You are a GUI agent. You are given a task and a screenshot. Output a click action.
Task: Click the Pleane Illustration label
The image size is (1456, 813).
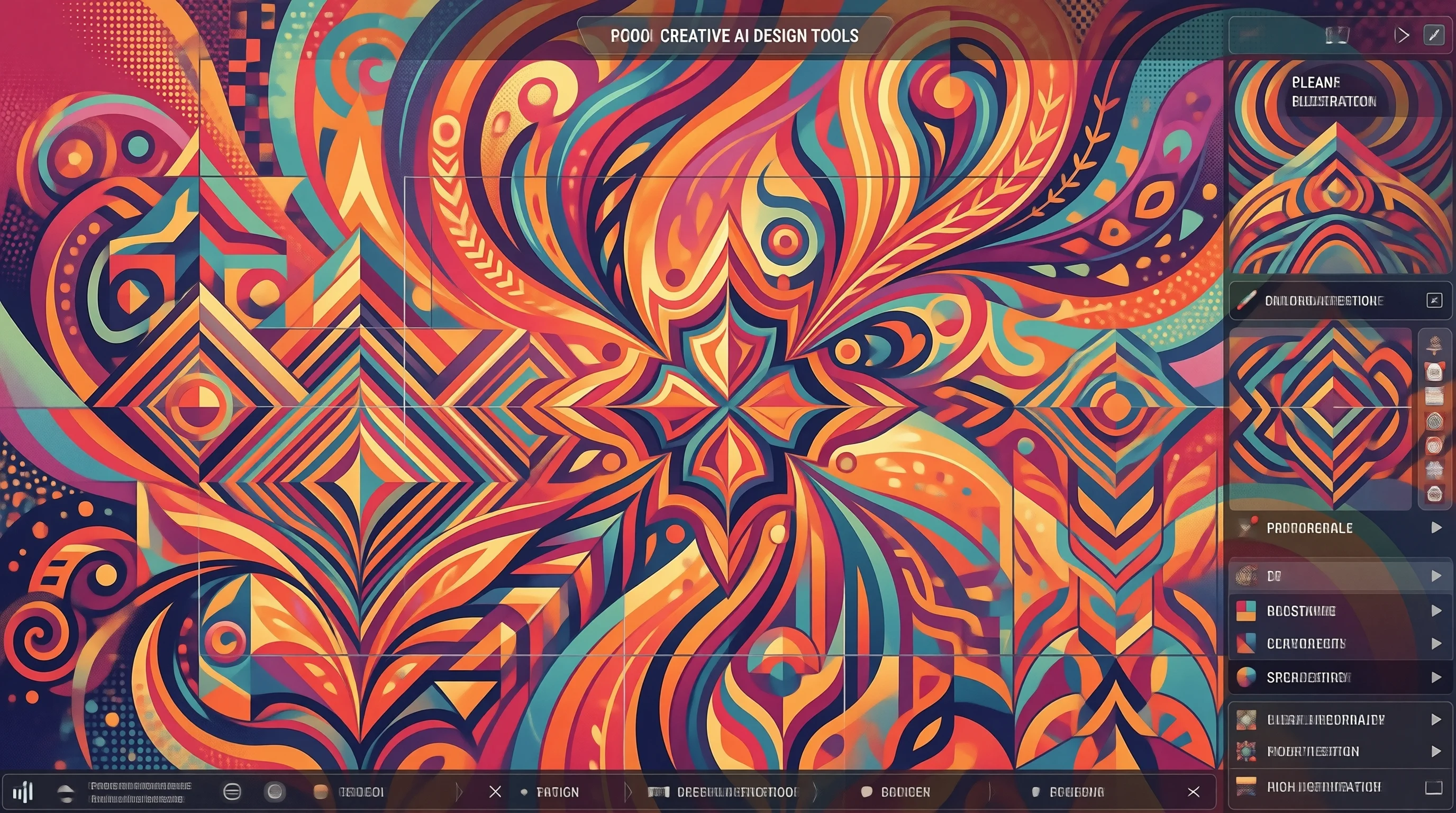pos(1333,92)
